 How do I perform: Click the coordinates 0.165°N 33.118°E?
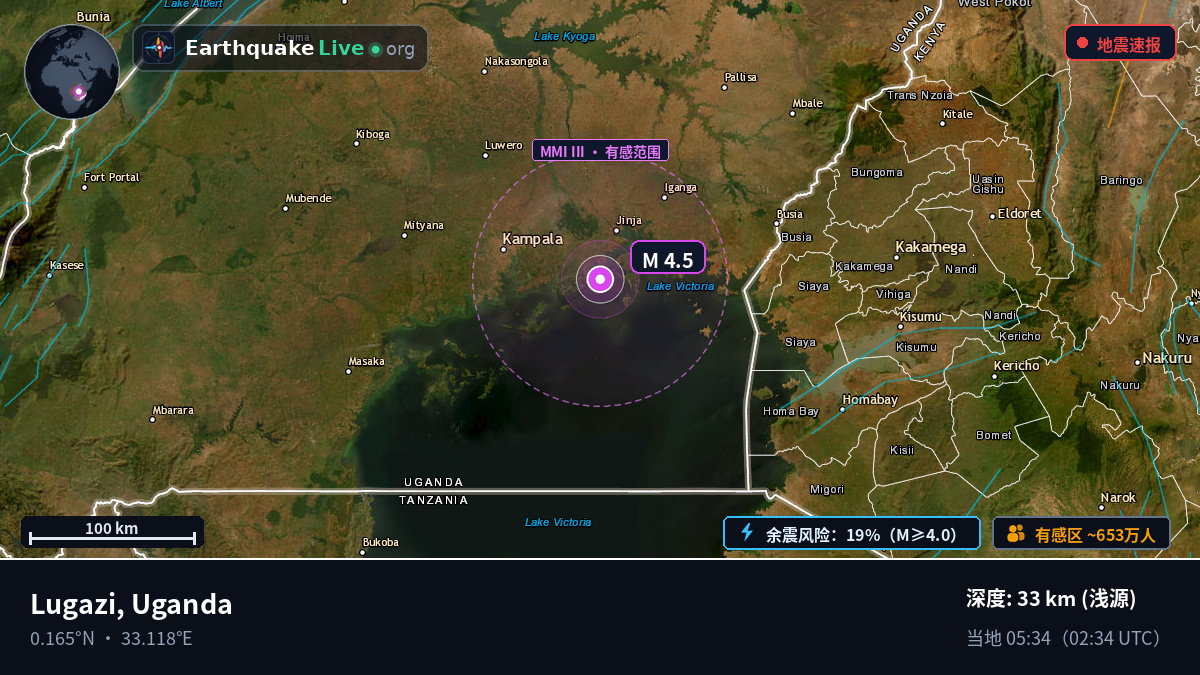click(x=111, y=638)
